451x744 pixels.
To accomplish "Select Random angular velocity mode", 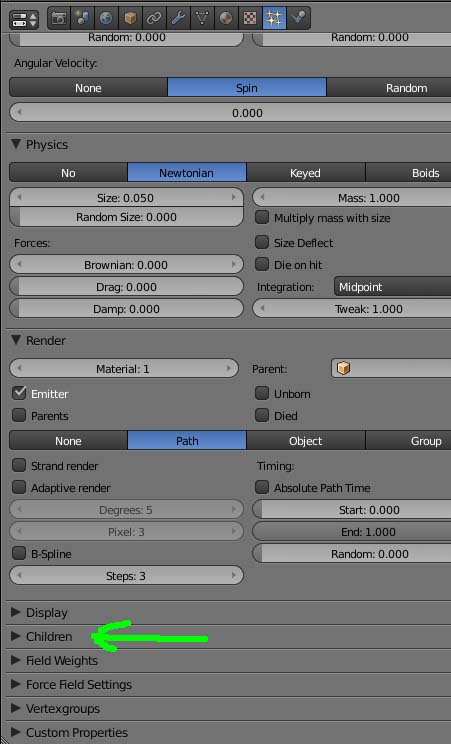I will pyautogui.click(x=389, y=88).
